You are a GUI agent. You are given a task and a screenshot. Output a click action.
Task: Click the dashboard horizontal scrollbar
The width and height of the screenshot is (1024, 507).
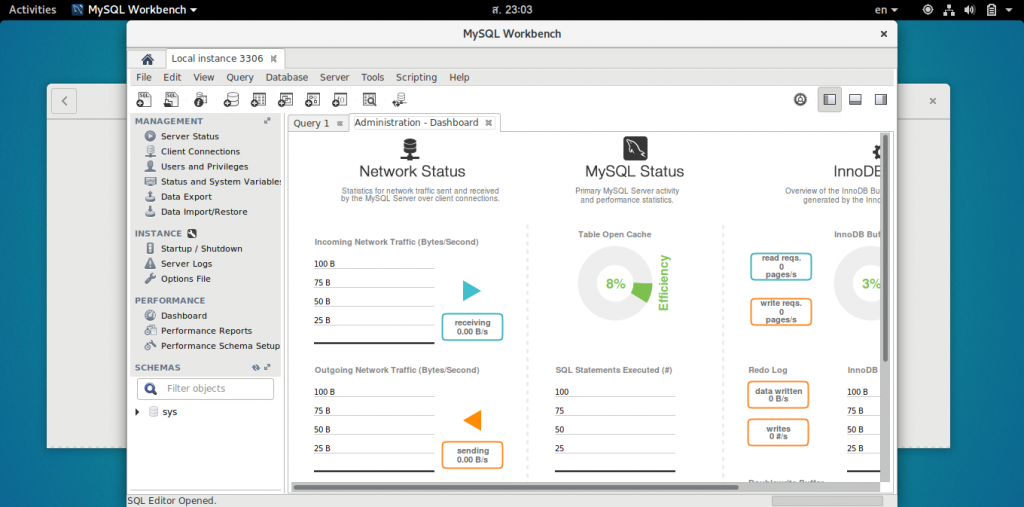515,487
